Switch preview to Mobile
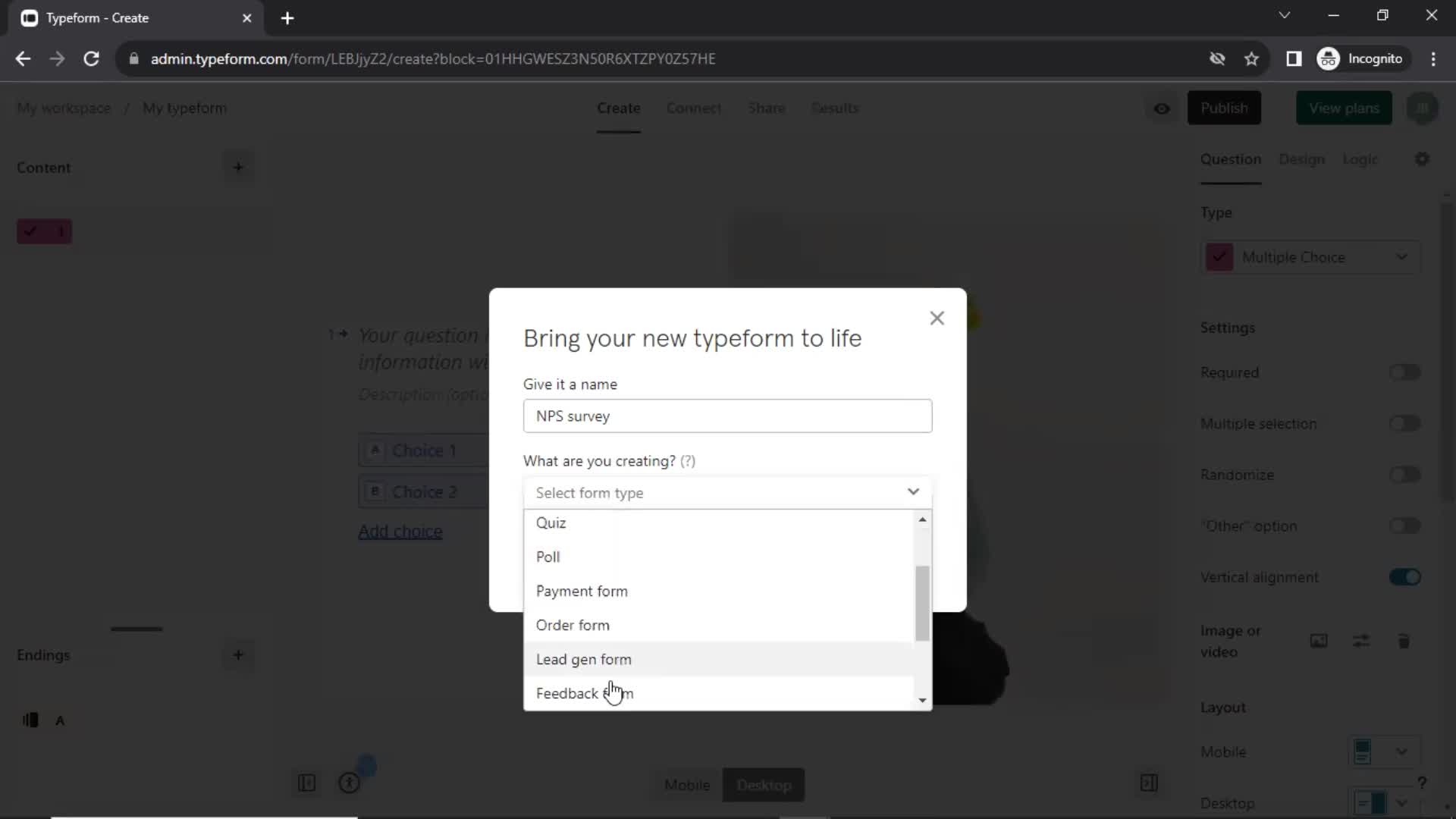 click(x=687, y=785)
